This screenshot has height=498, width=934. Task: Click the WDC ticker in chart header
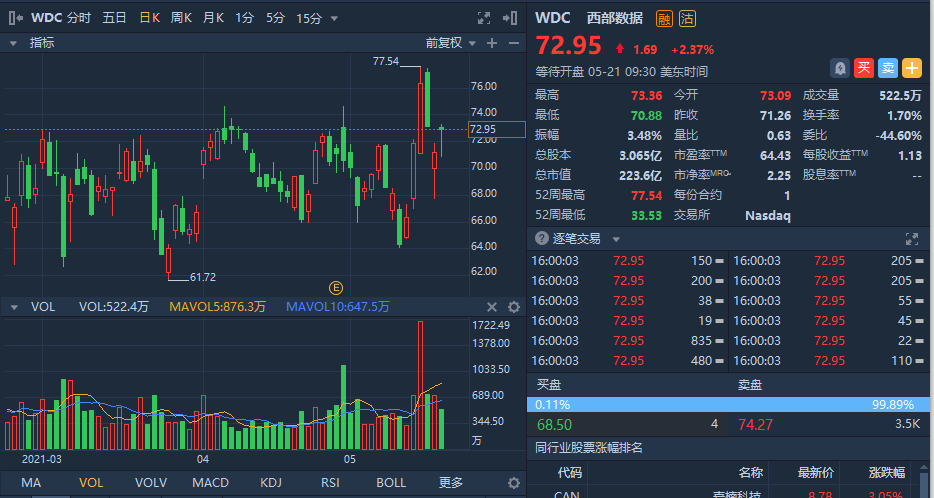(46, 18)
